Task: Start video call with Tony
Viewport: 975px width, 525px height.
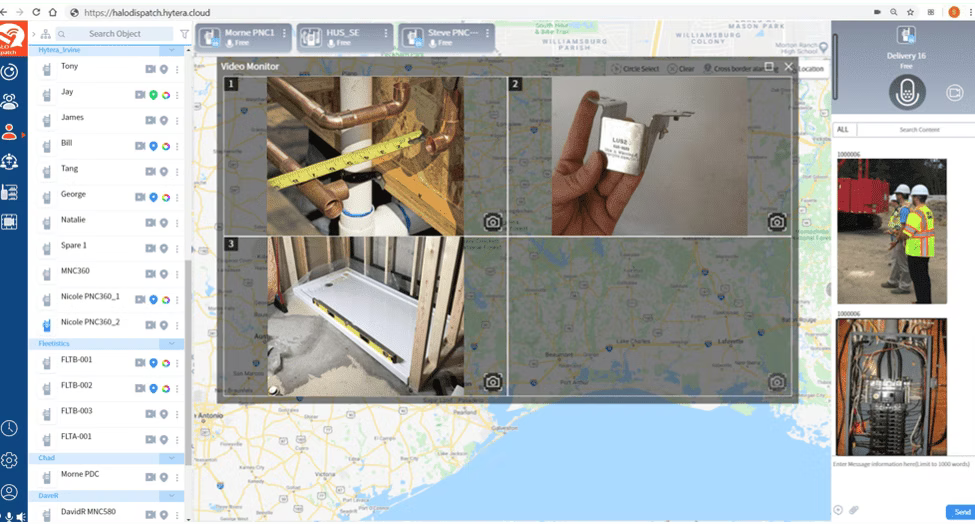Action: pyautogui.click(x=150, y=69)
